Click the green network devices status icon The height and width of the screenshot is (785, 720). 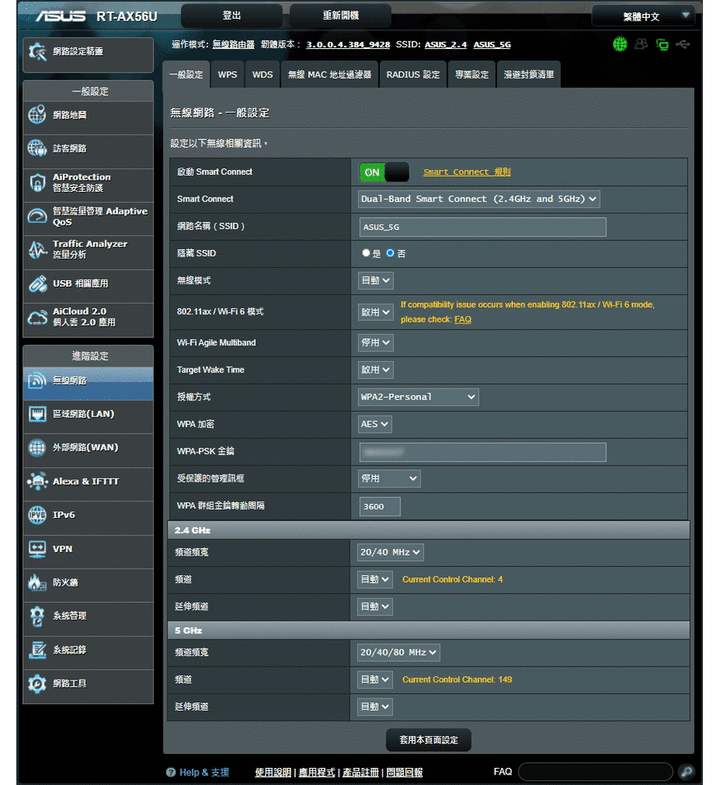coord(662,44)
